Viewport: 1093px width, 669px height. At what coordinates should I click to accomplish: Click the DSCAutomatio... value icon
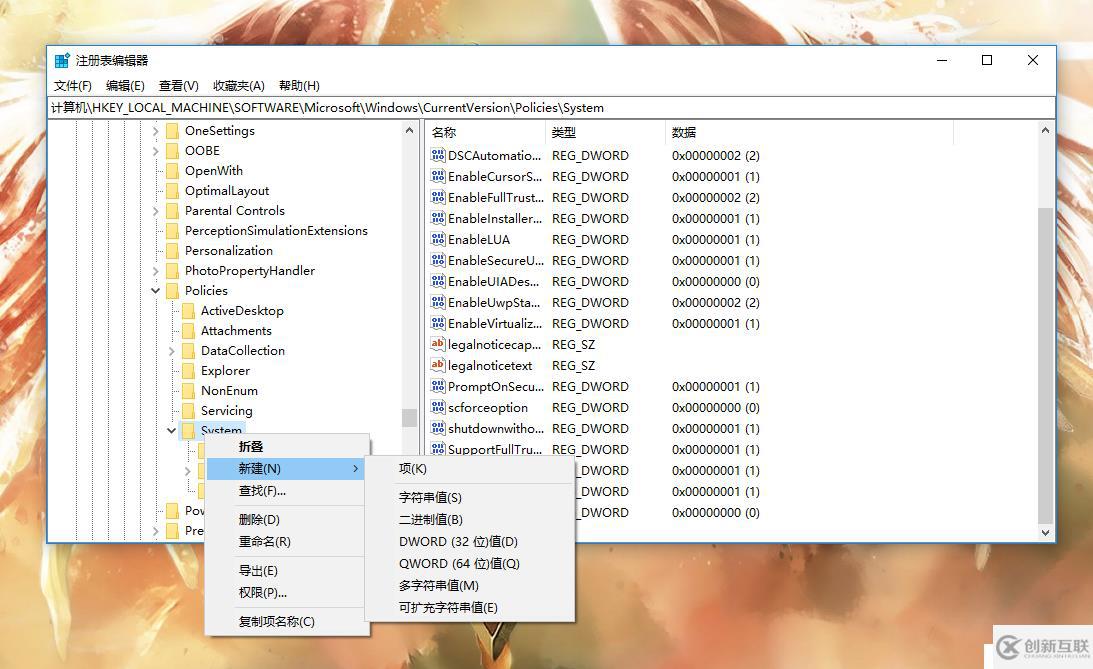[438, 155]
